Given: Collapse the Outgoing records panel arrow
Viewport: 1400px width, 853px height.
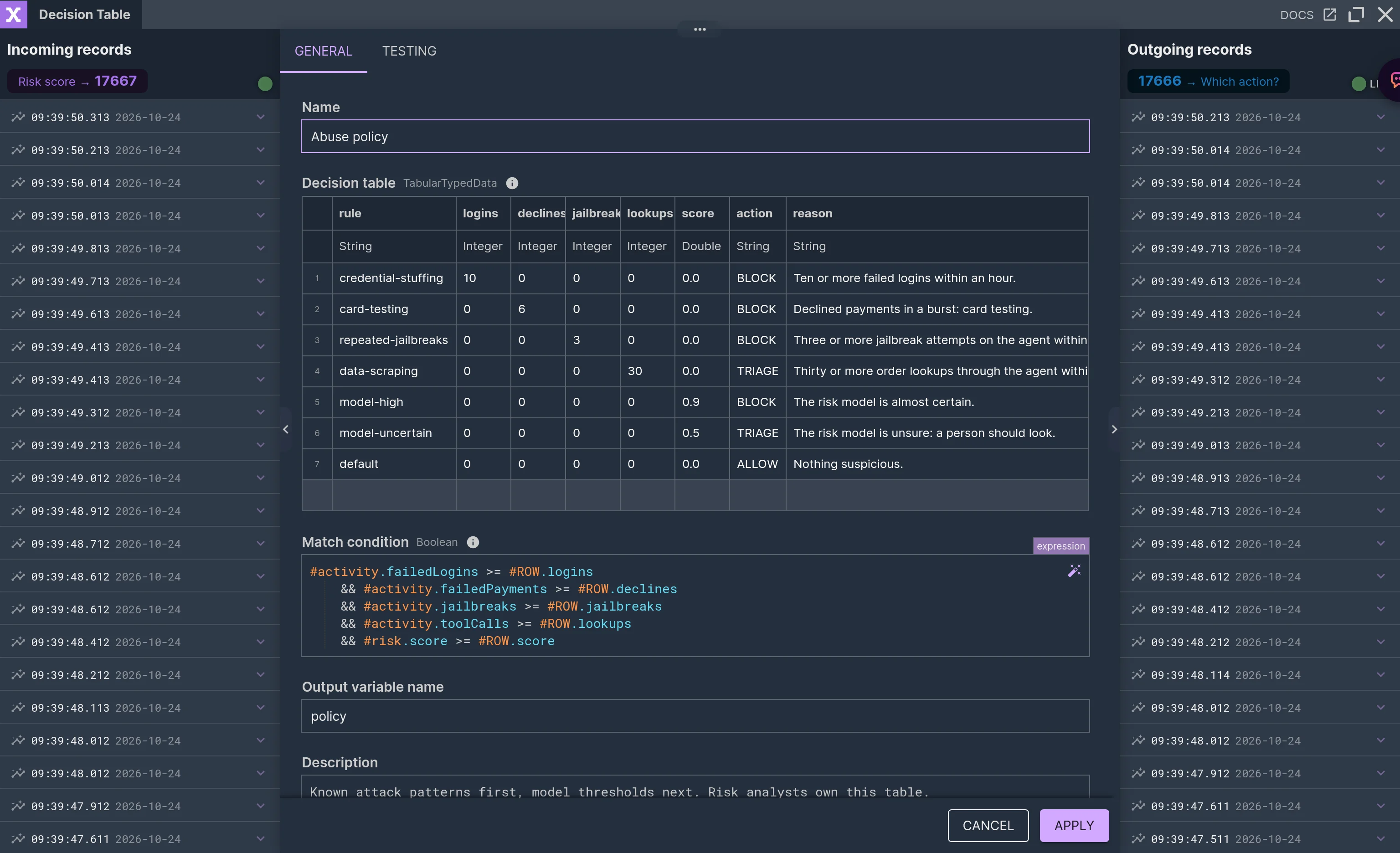Looking at the screenshot, I should pos(1114,429).
